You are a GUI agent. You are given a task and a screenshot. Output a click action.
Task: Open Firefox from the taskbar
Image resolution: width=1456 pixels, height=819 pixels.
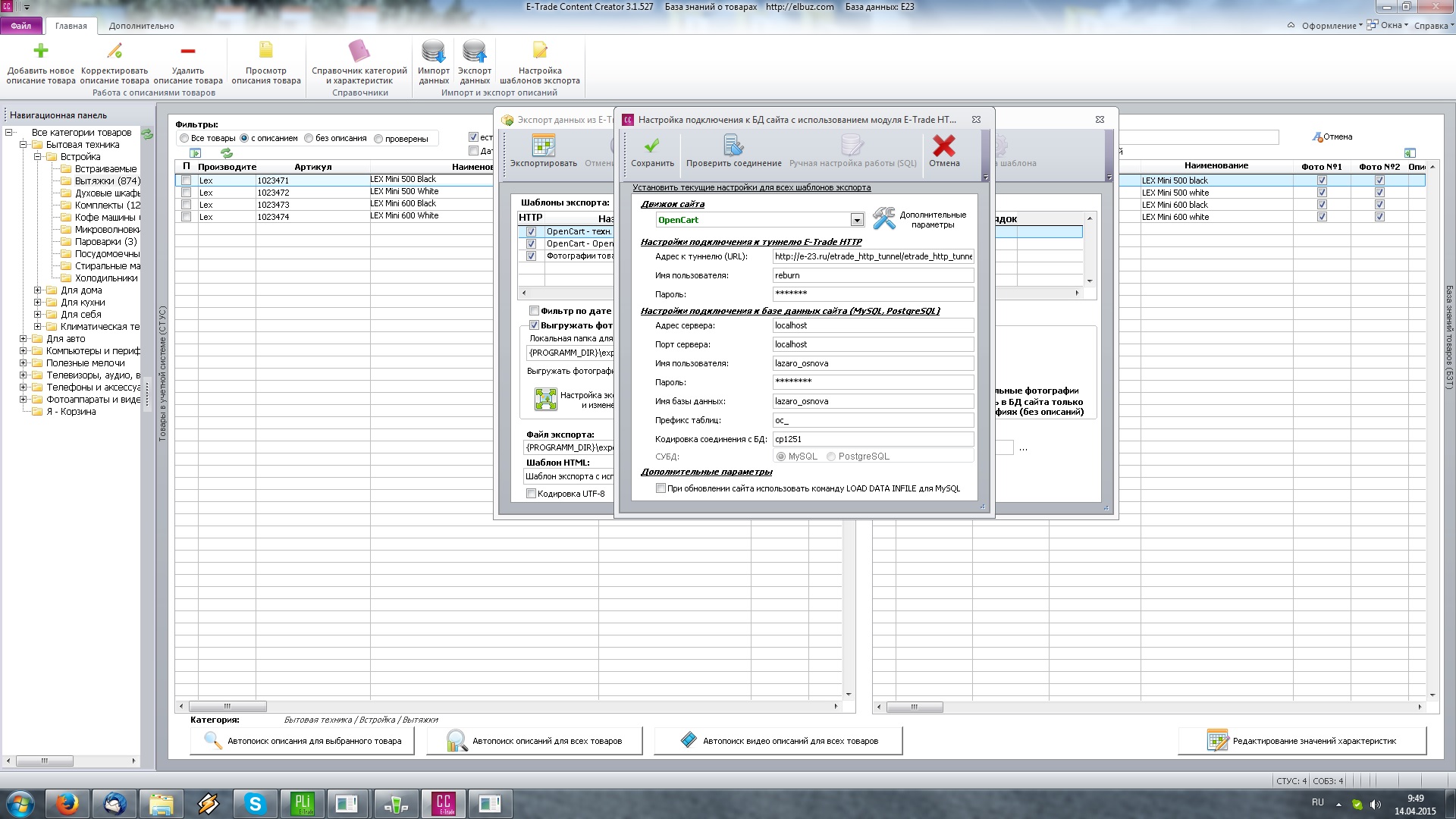(67, 803)
